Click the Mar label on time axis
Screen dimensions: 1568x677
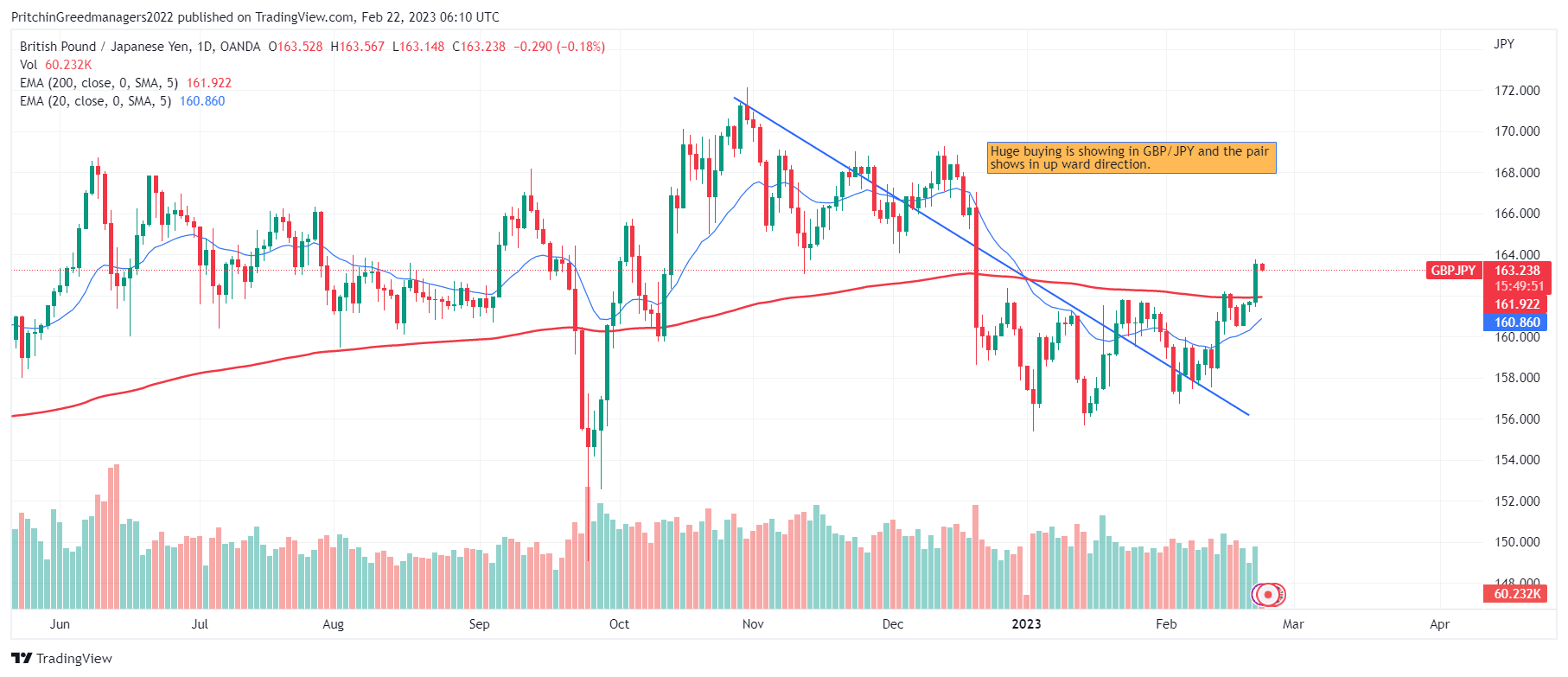click(x=1293, y=624)
